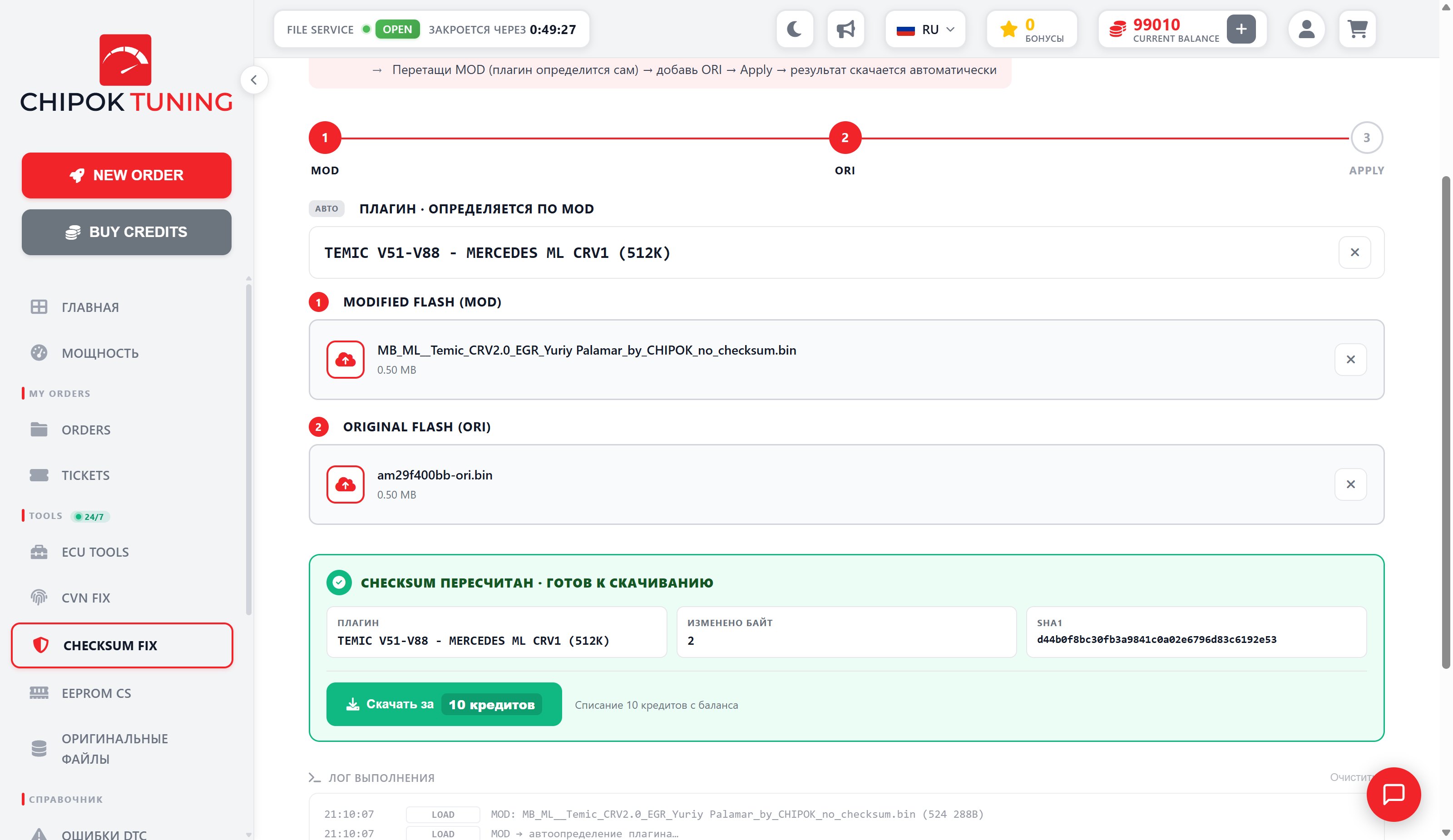Click the Изменено байт value box
Screen dimensions: 1453x840
(846, 632)
